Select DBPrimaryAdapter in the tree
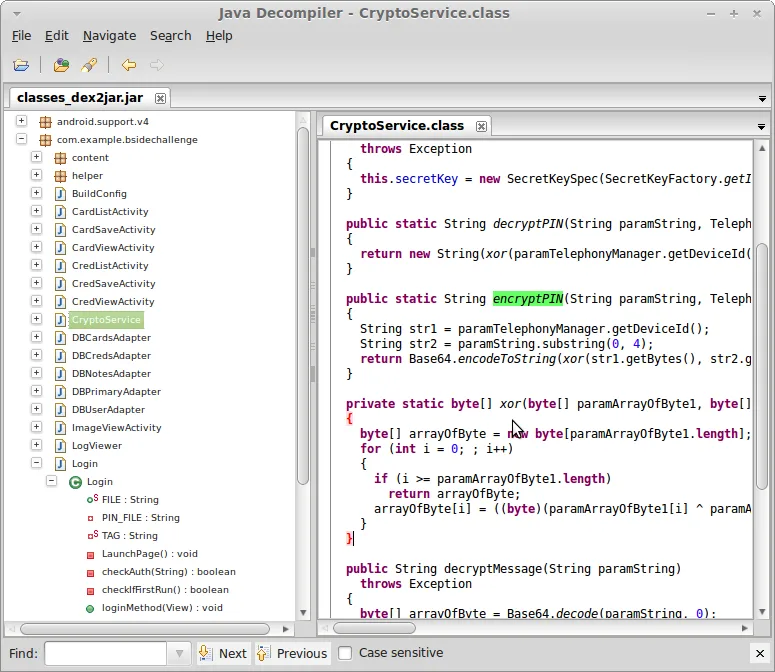The height and width of the screenshot is (672, 775). point(116,392)
